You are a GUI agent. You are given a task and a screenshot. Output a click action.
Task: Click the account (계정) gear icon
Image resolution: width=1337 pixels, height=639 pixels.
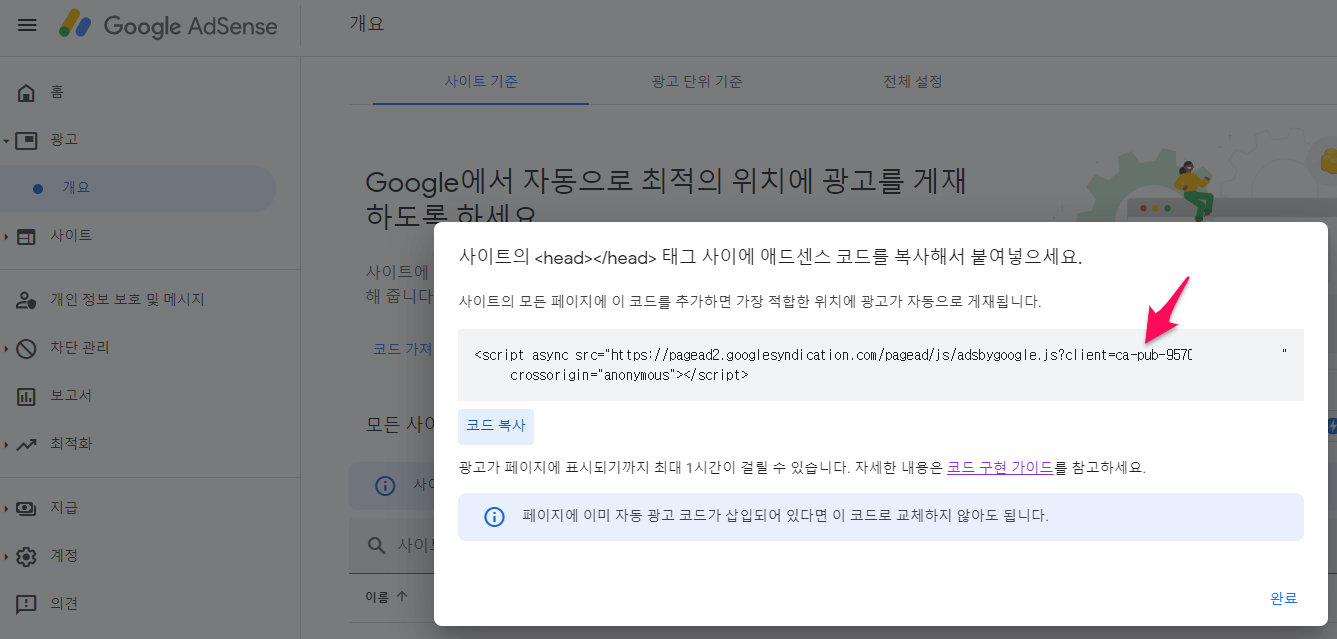click(27, 556)
